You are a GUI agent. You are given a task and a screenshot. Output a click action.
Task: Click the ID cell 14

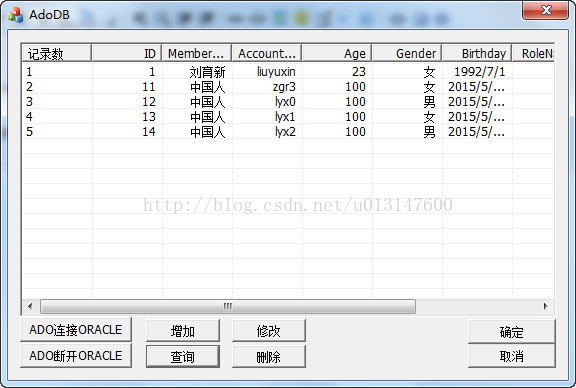click(149, 132)
